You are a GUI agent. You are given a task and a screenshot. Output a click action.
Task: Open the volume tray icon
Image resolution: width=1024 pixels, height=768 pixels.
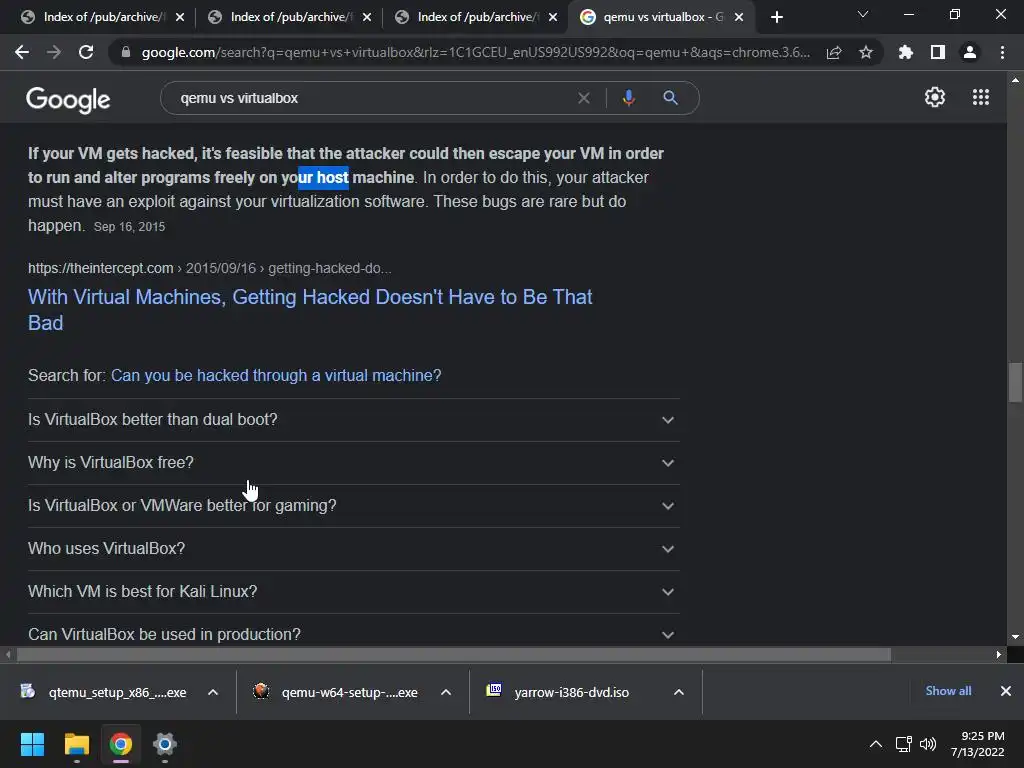tap(927, 744)
